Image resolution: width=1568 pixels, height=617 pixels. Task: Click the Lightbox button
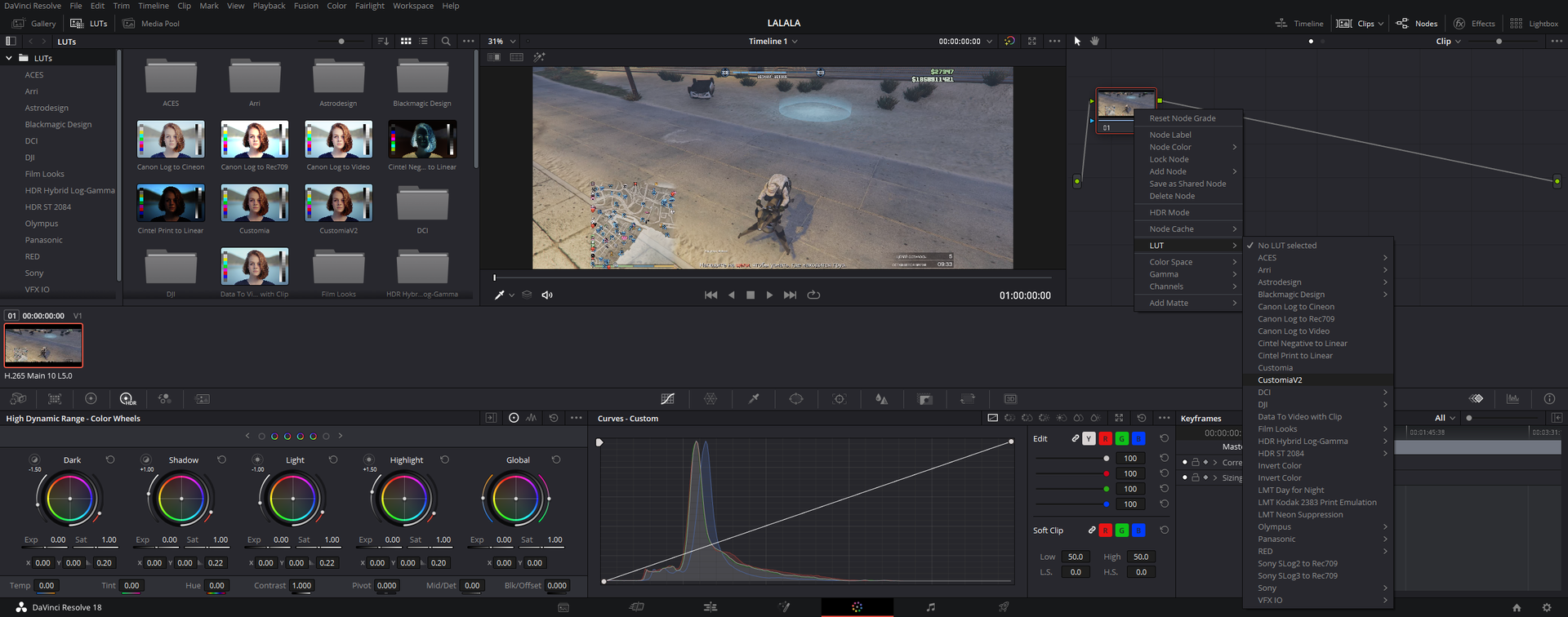point(1535,24)
